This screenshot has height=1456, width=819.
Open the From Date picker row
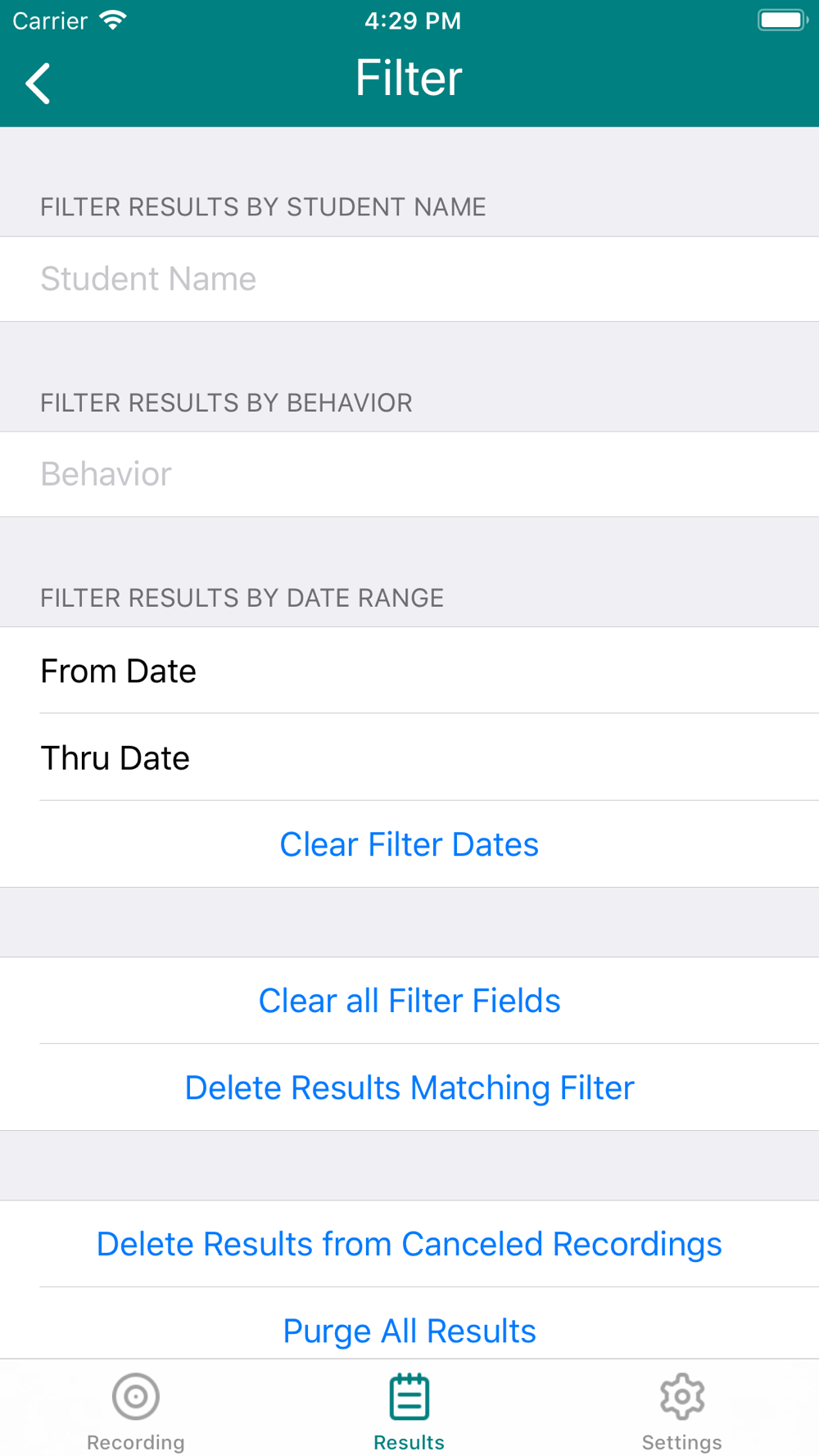409,671
